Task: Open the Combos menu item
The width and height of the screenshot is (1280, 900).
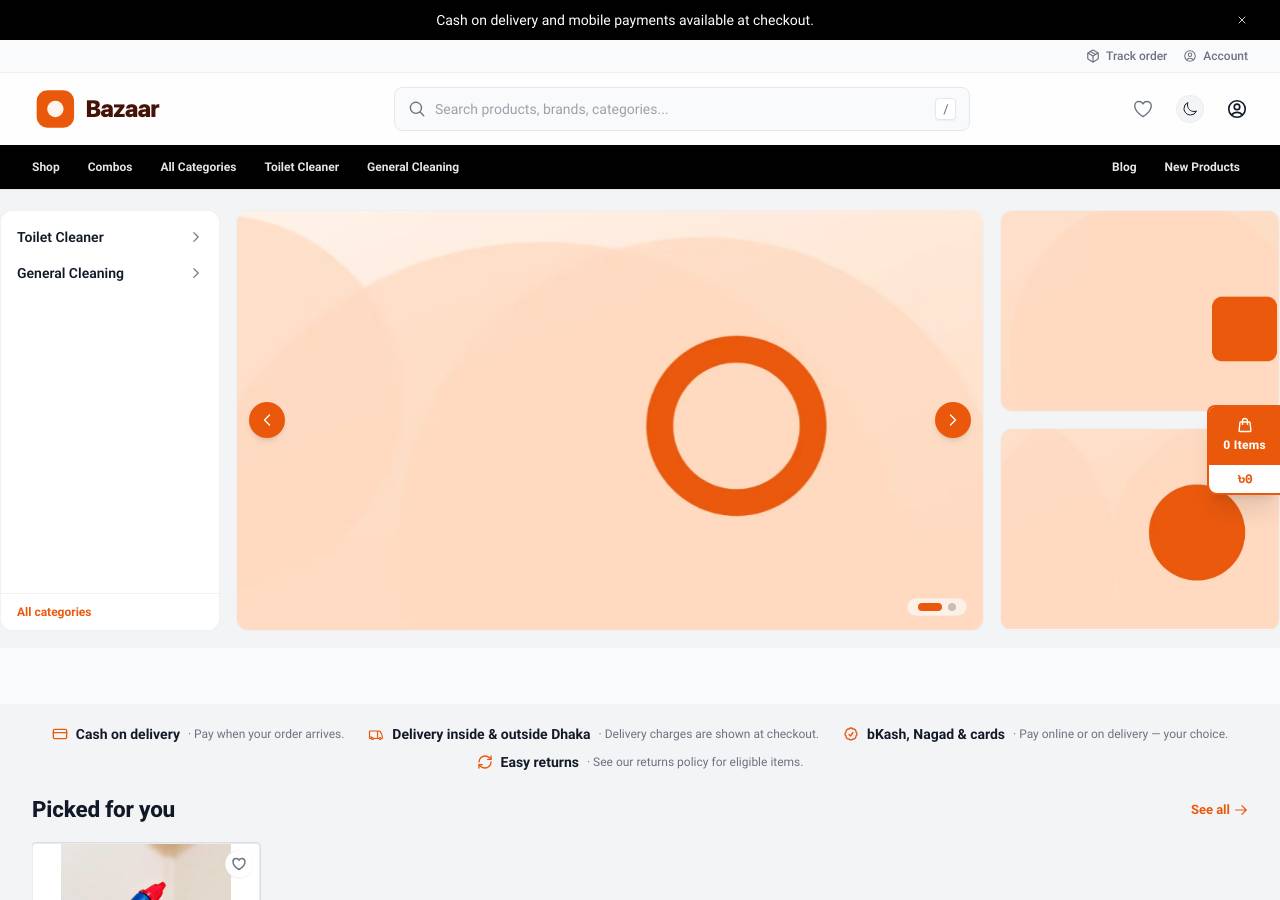Action: tap(110, 167)
